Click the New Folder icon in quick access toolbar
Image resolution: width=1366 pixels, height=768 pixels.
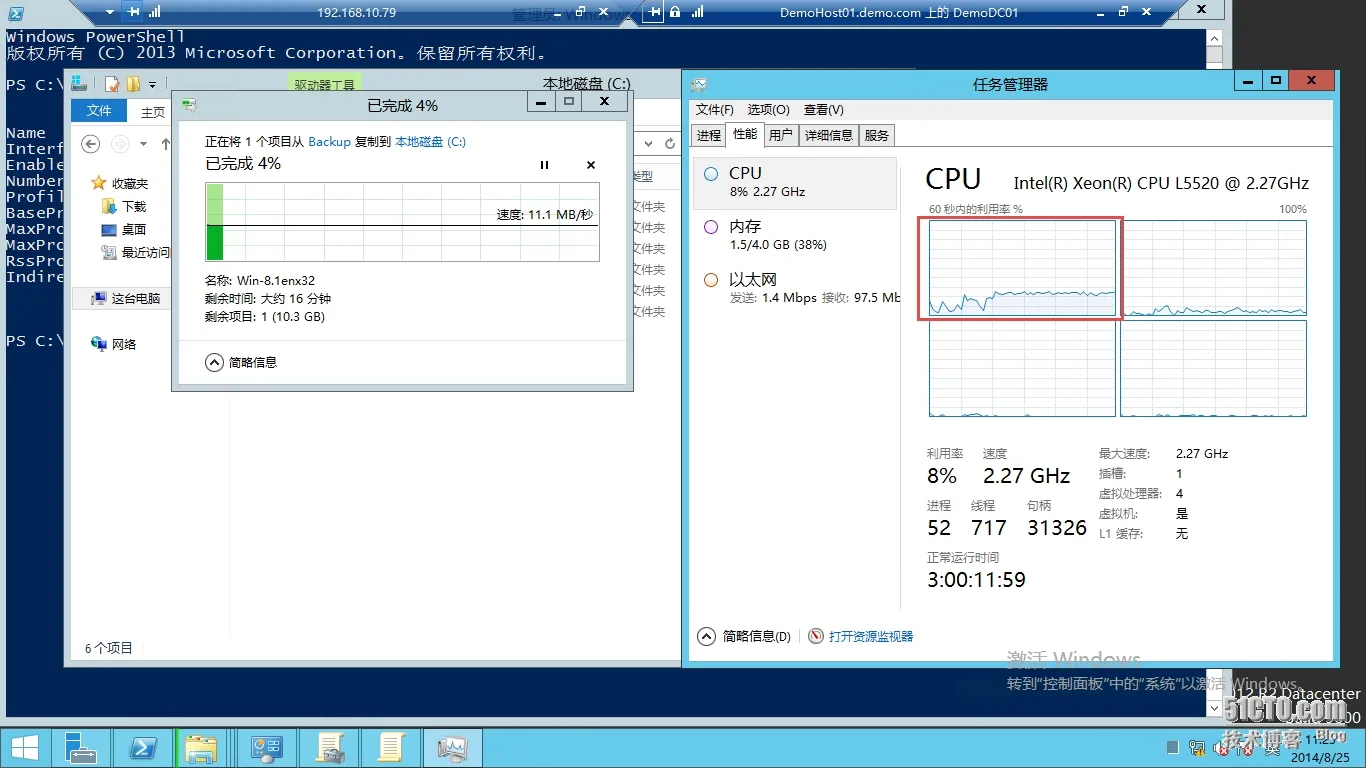coord(133,84)
